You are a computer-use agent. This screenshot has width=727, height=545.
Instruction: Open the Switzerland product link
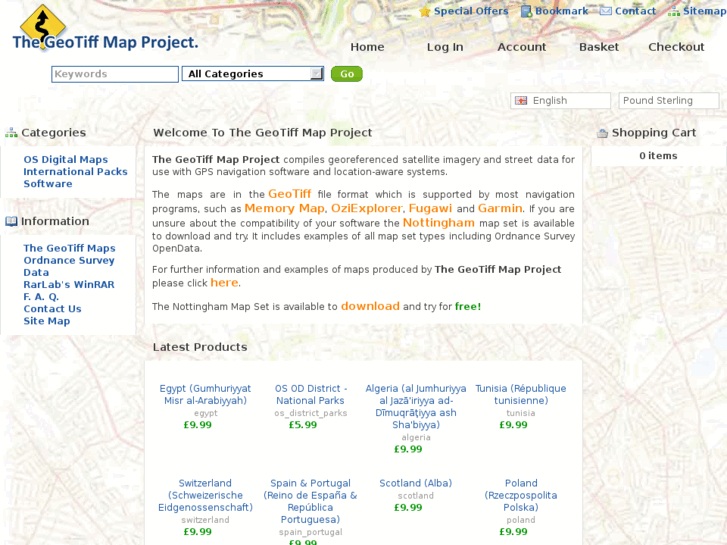click(205, 495)
